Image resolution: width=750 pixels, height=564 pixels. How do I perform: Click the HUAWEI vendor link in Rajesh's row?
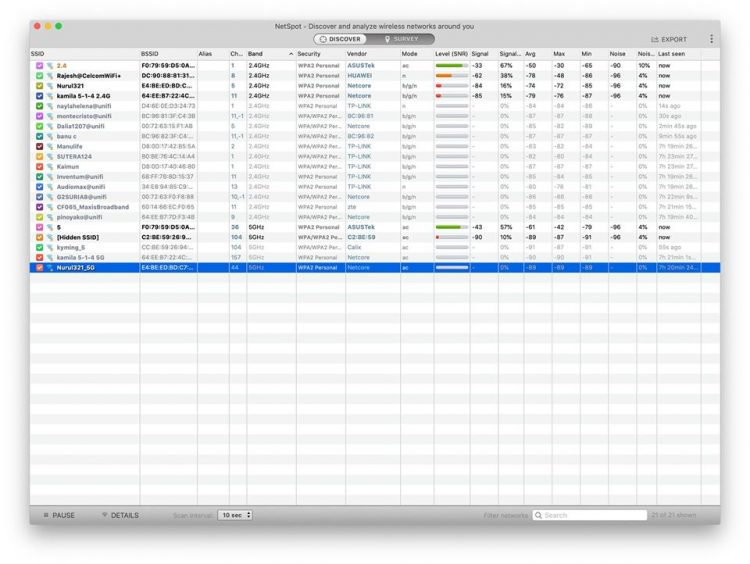360,75
